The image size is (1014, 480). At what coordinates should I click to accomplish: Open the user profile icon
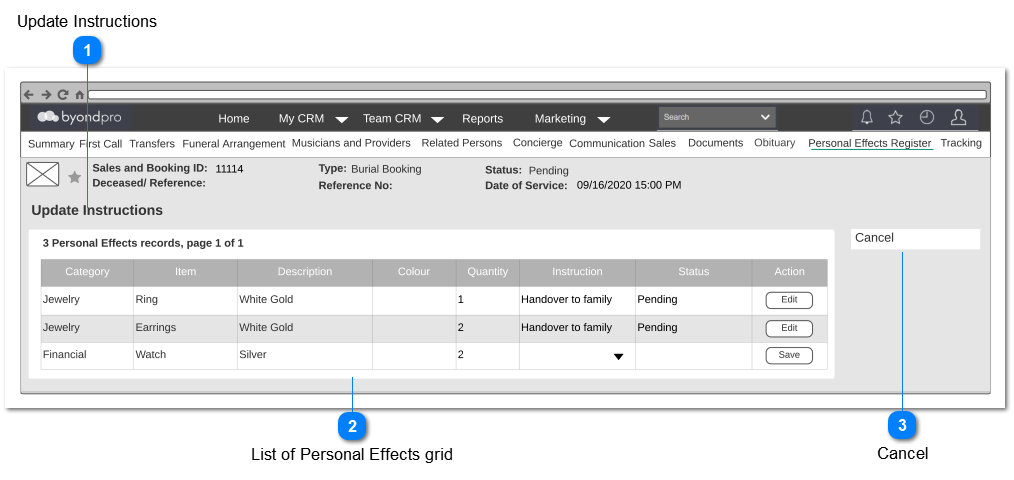point(958,117)
